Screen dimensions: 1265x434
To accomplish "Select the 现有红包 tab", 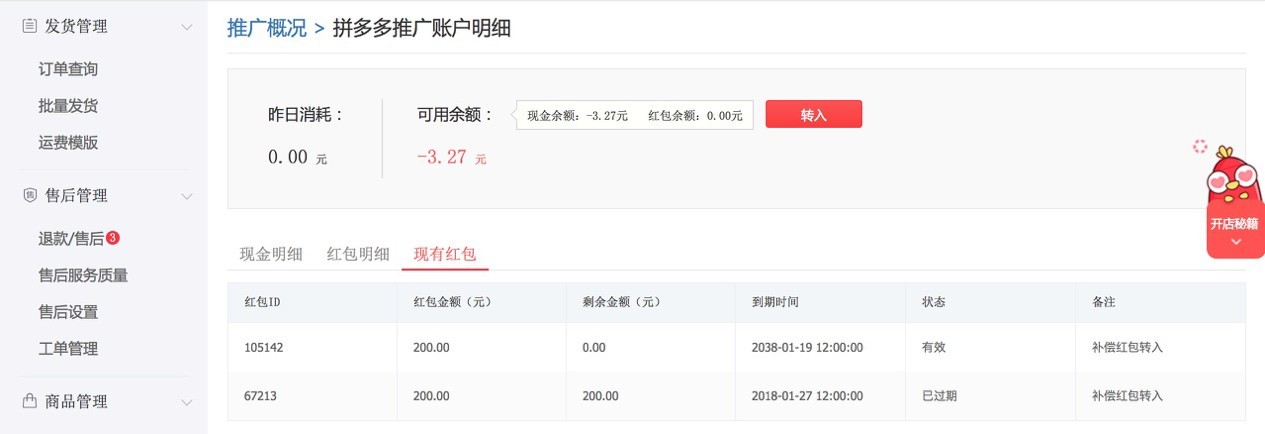I will 445,254.
